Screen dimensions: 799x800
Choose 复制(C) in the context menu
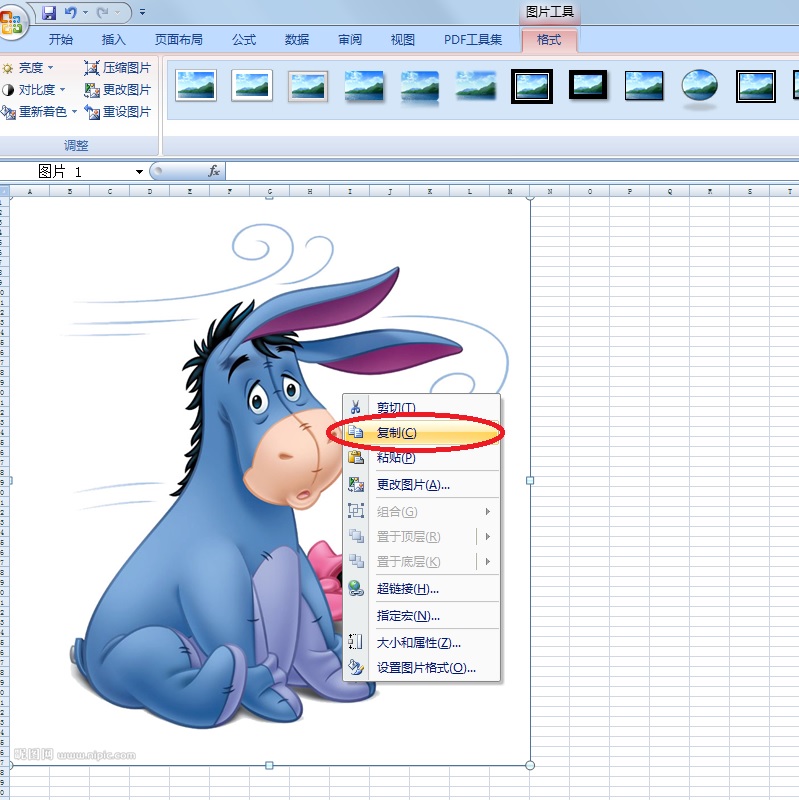pyautogui.click(x=395, y=433)
